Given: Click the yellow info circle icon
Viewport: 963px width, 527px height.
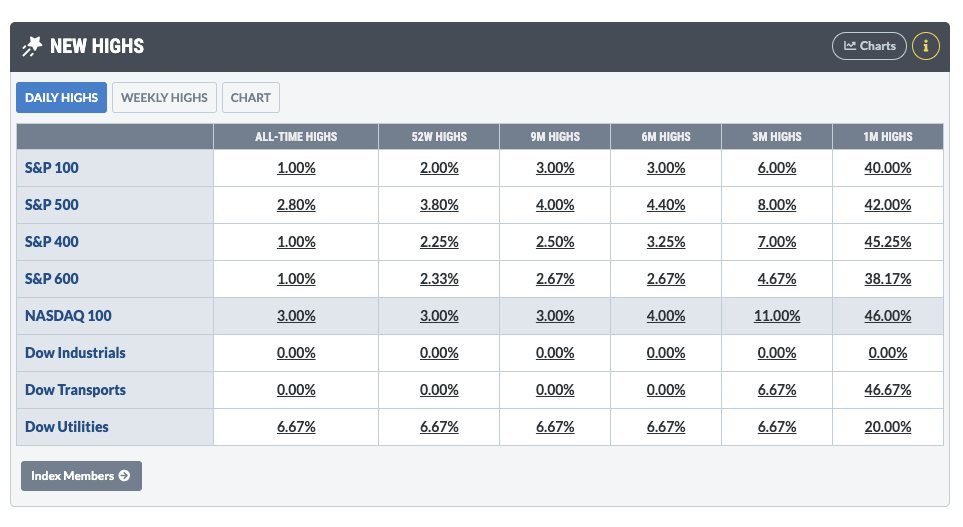Looking at the screenshot, I should [926, 46].
